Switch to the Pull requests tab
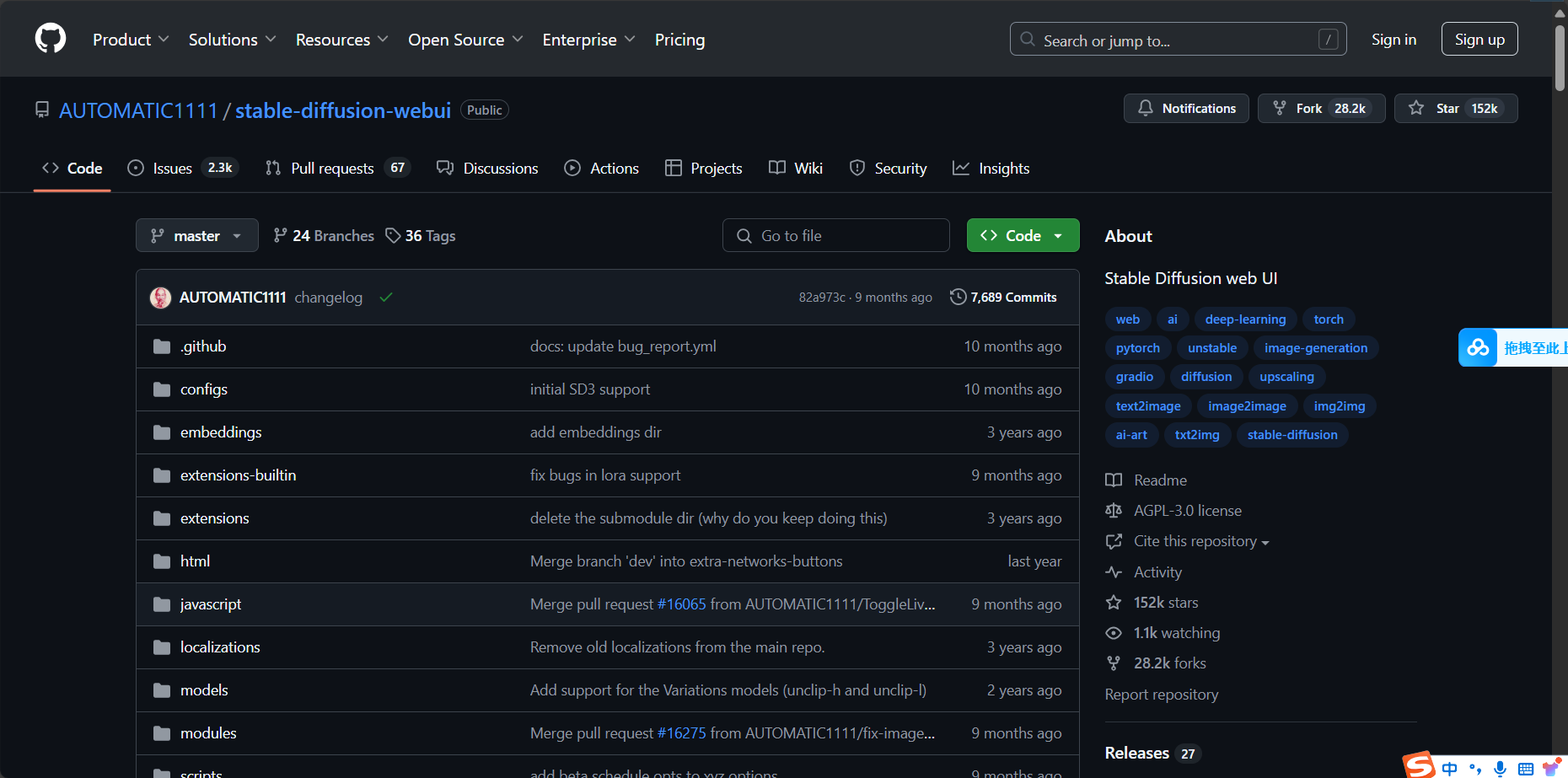Image resolution: width=1568 pixels, height=778 pixels. tap(337, 168)
